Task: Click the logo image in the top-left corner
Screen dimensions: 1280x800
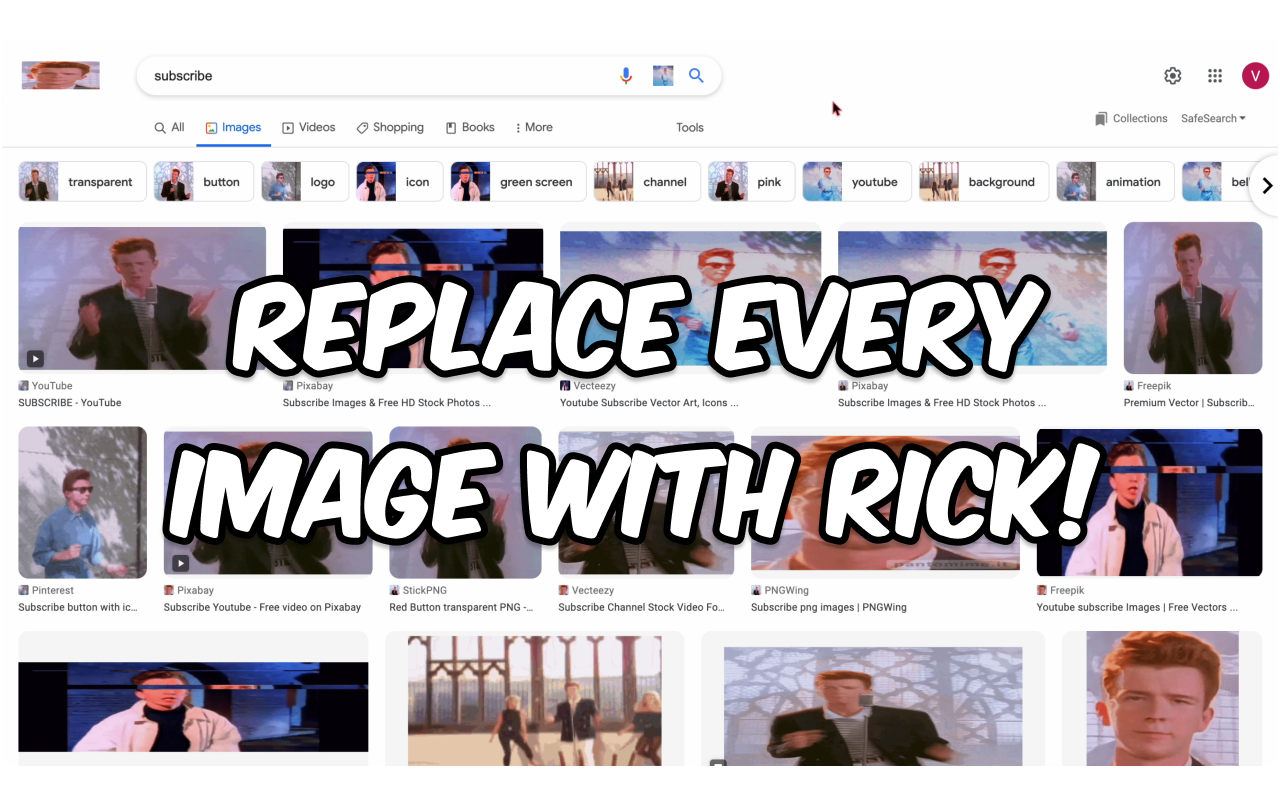Action: tap(60, 75)
